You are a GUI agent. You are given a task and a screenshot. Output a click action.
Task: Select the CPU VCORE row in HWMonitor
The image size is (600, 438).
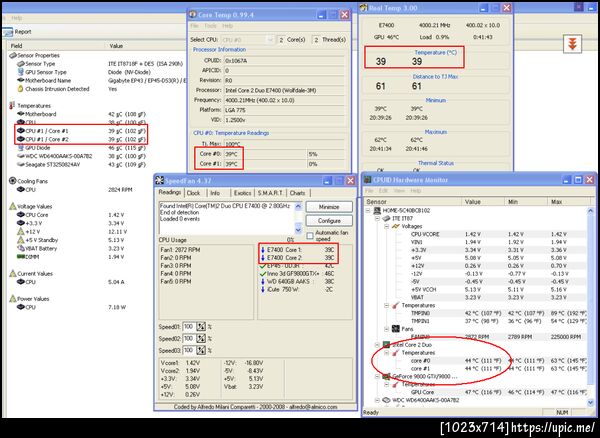(498, 234)
